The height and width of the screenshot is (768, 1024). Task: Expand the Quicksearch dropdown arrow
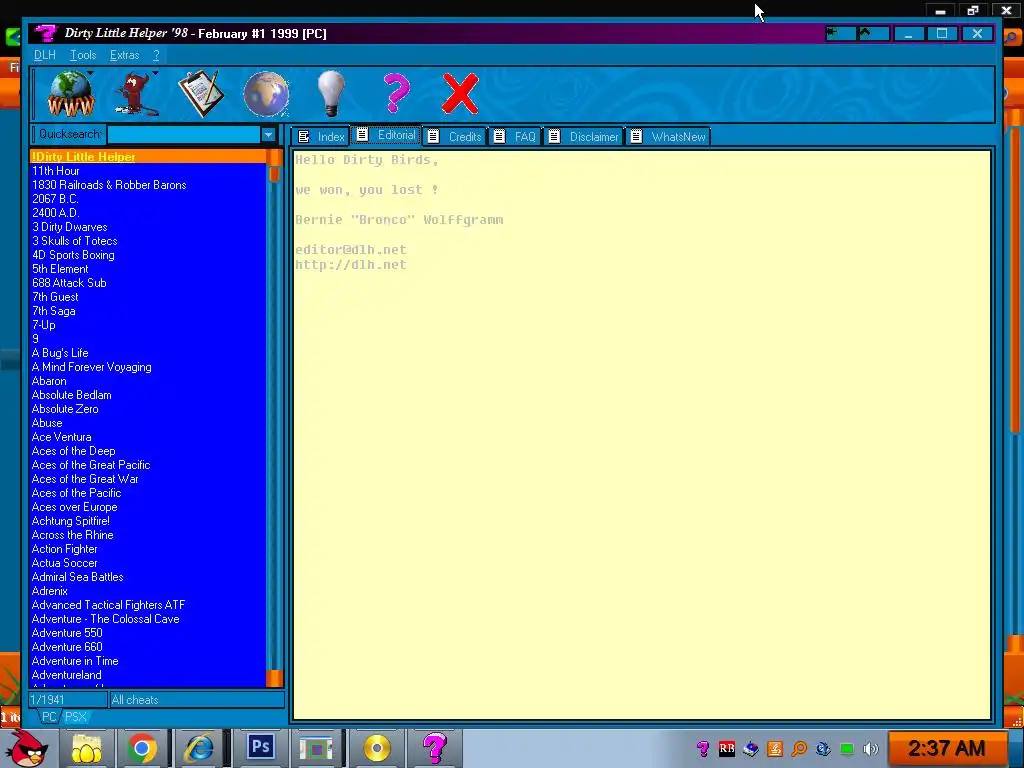pos(268,135)
